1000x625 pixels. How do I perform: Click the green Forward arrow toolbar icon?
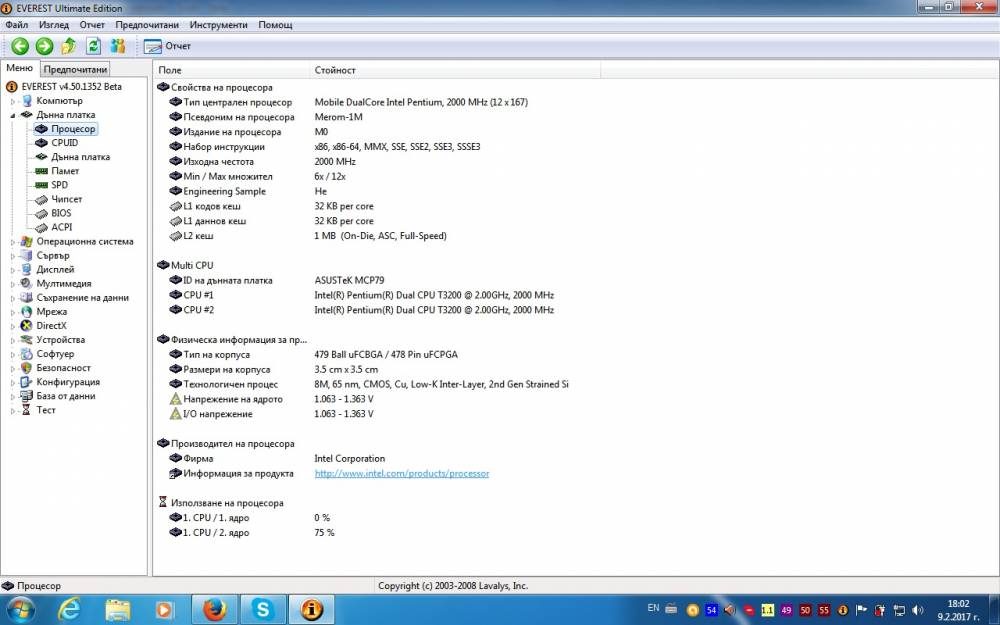(x=44, y=46)
